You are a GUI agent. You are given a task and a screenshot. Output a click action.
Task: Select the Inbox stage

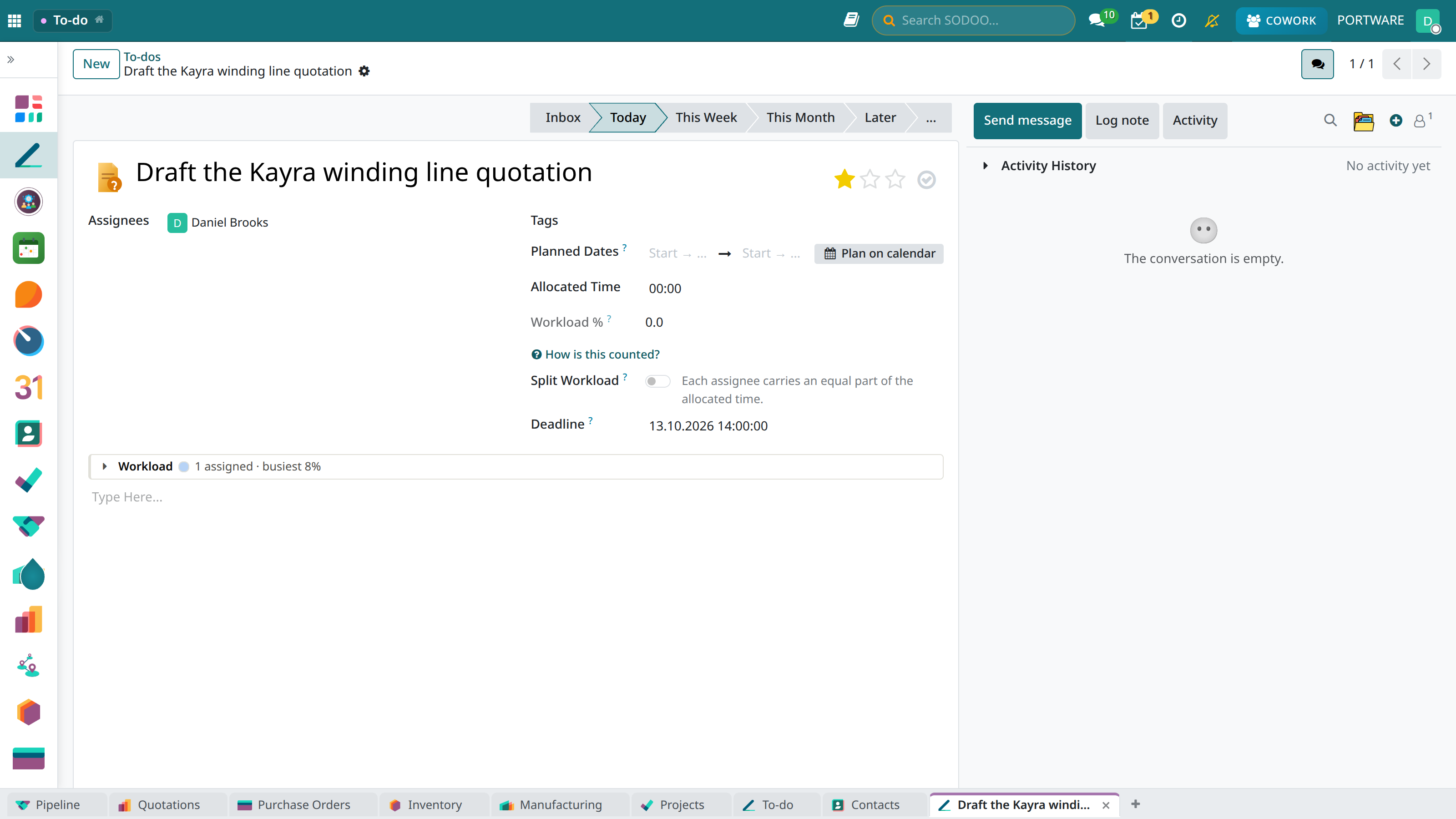562,117
